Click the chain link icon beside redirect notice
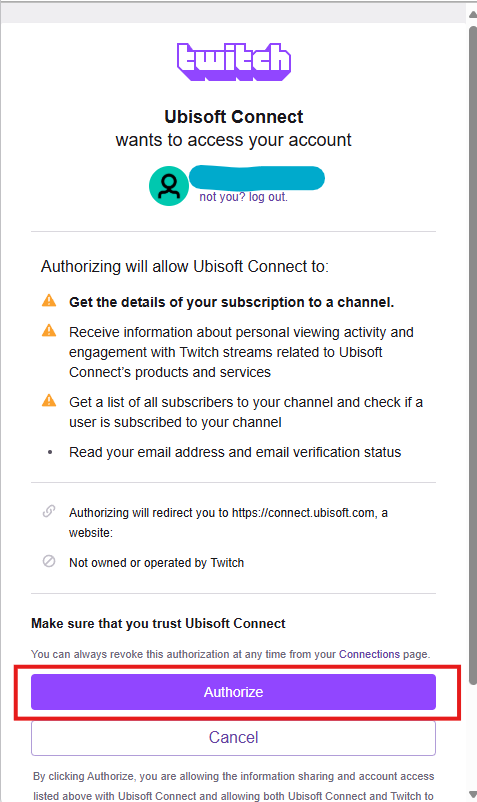 pyautogui.click(x=49, y=511)
